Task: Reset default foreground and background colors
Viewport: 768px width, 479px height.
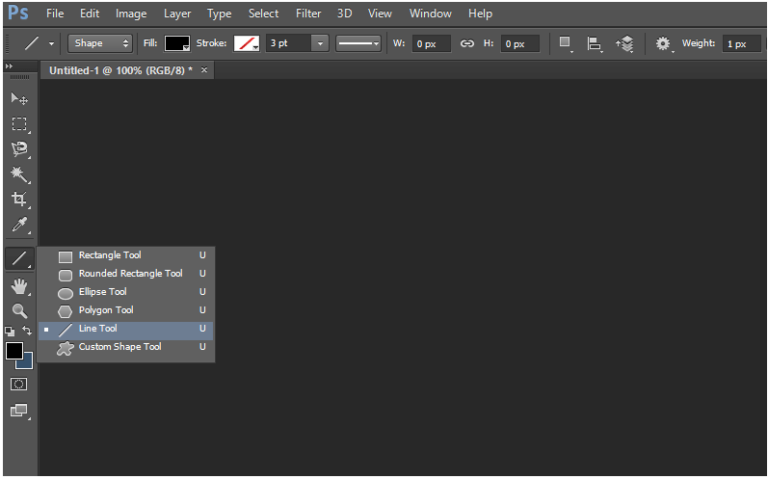Action: (10, 332)
